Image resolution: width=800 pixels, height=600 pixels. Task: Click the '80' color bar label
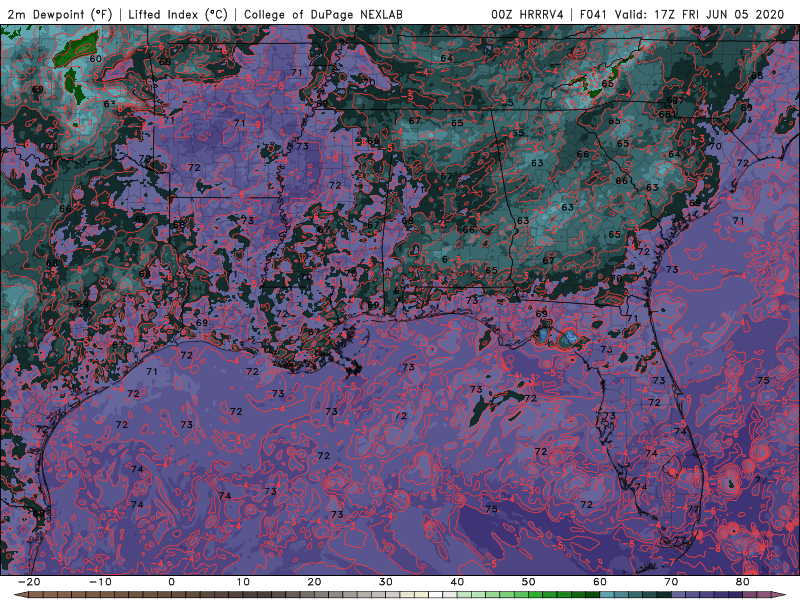click(743, 582)
